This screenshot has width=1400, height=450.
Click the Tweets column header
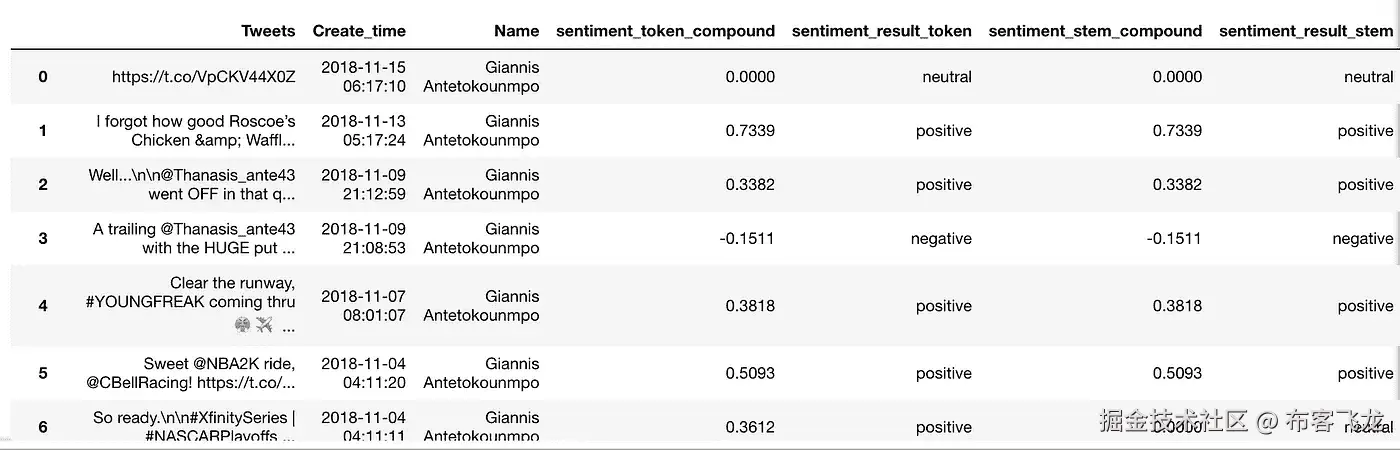coord(268,31)
